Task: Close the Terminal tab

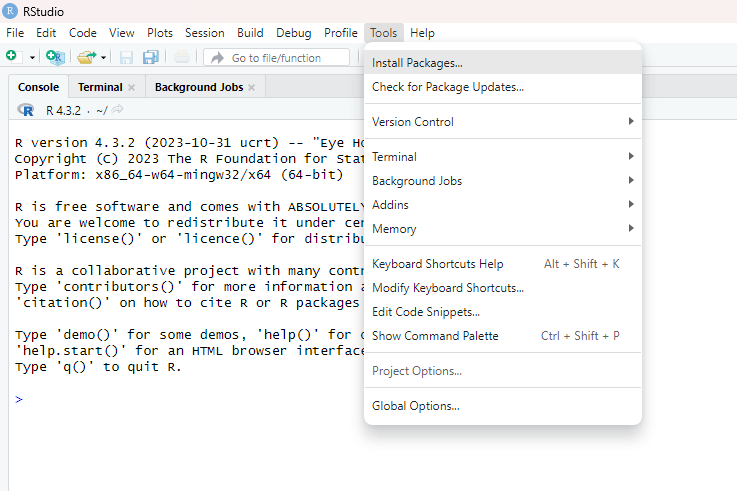Action: tap(131, 88)
